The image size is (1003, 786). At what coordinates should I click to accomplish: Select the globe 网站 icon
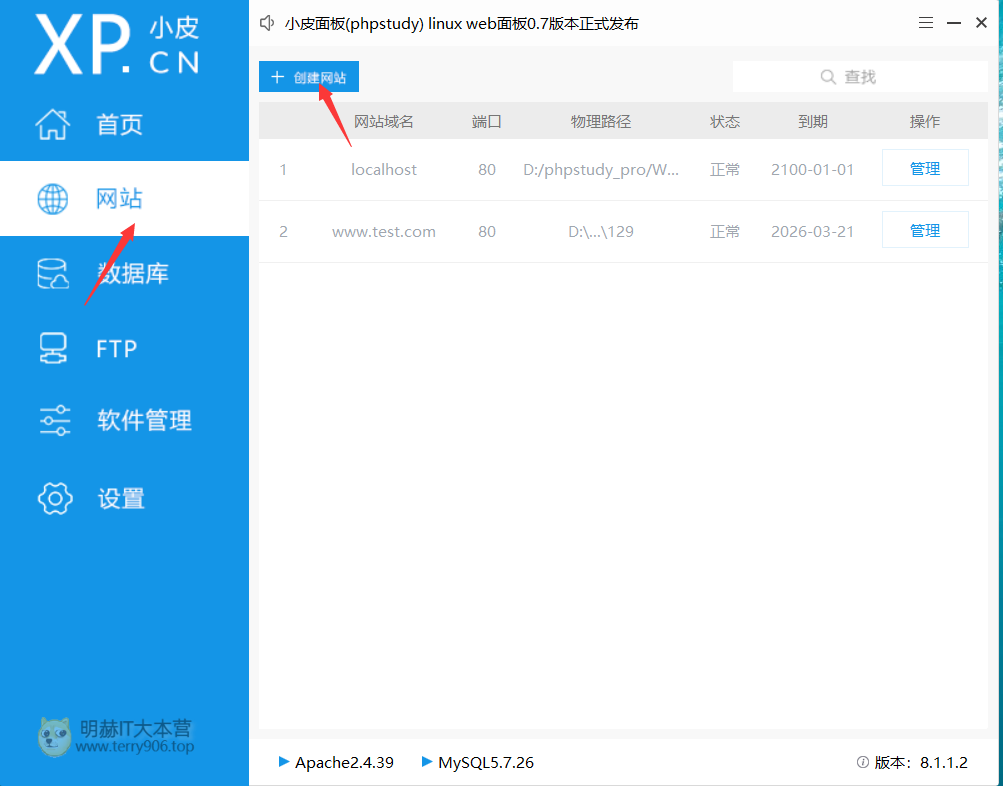(52, 199)
